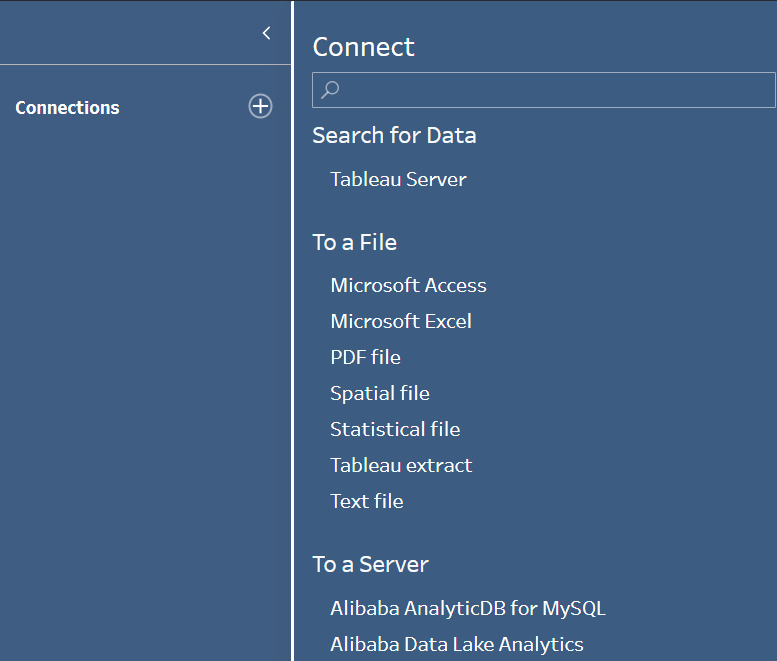
Task: Connect to a Microsoft Access file
Action: pos(408,285)
